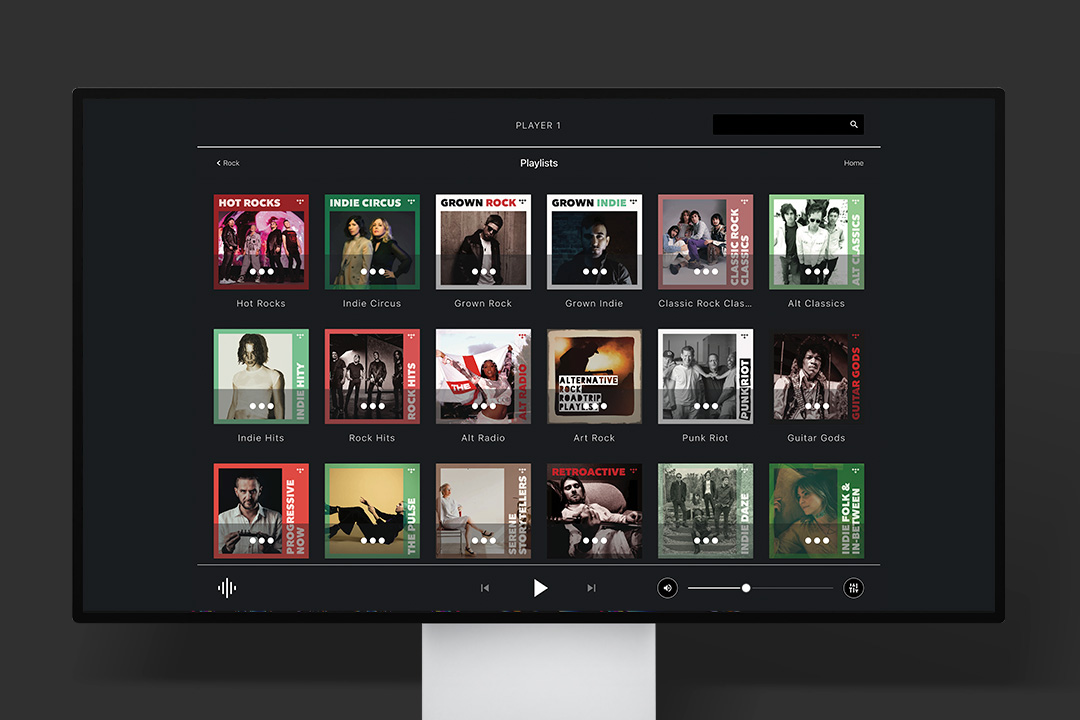Click the search magnifier icon
Image resolution: width=1080 pixels, height=720 pixels.
(853, 125)
